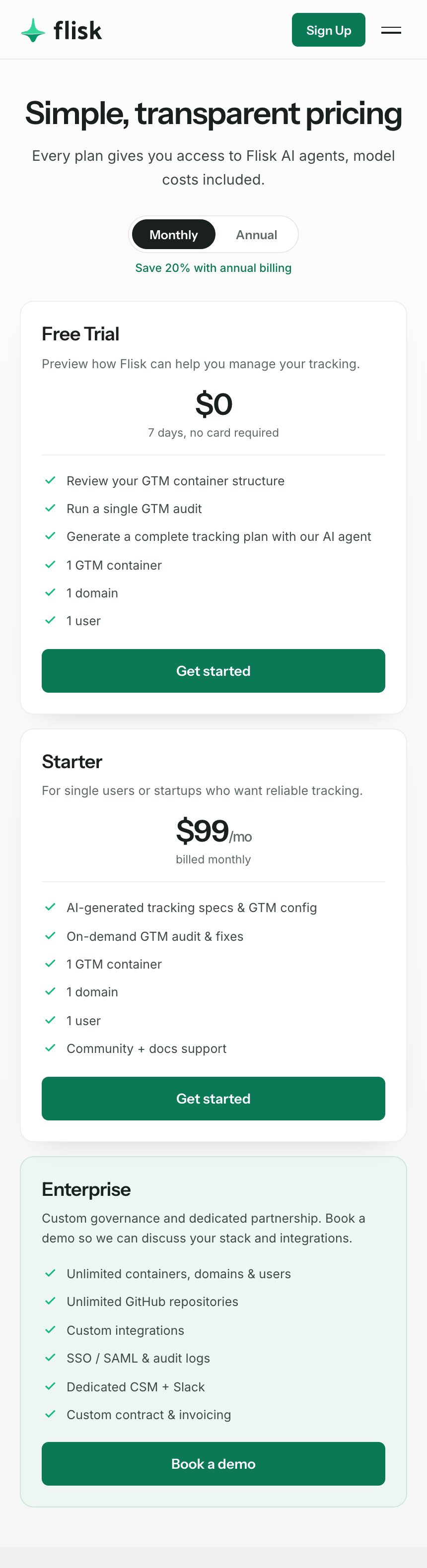Click checkmark beside Review your GTM container structure
427x1568 pixels.
[51, 480]
